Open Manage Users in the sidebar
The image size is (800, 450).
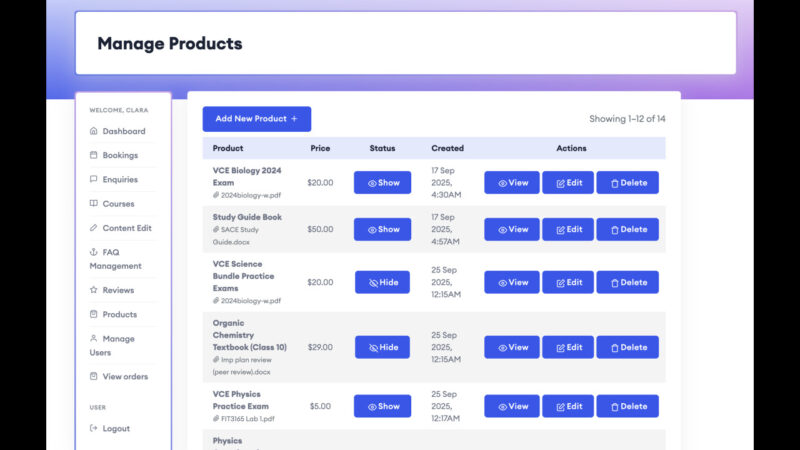coord(113,345)
